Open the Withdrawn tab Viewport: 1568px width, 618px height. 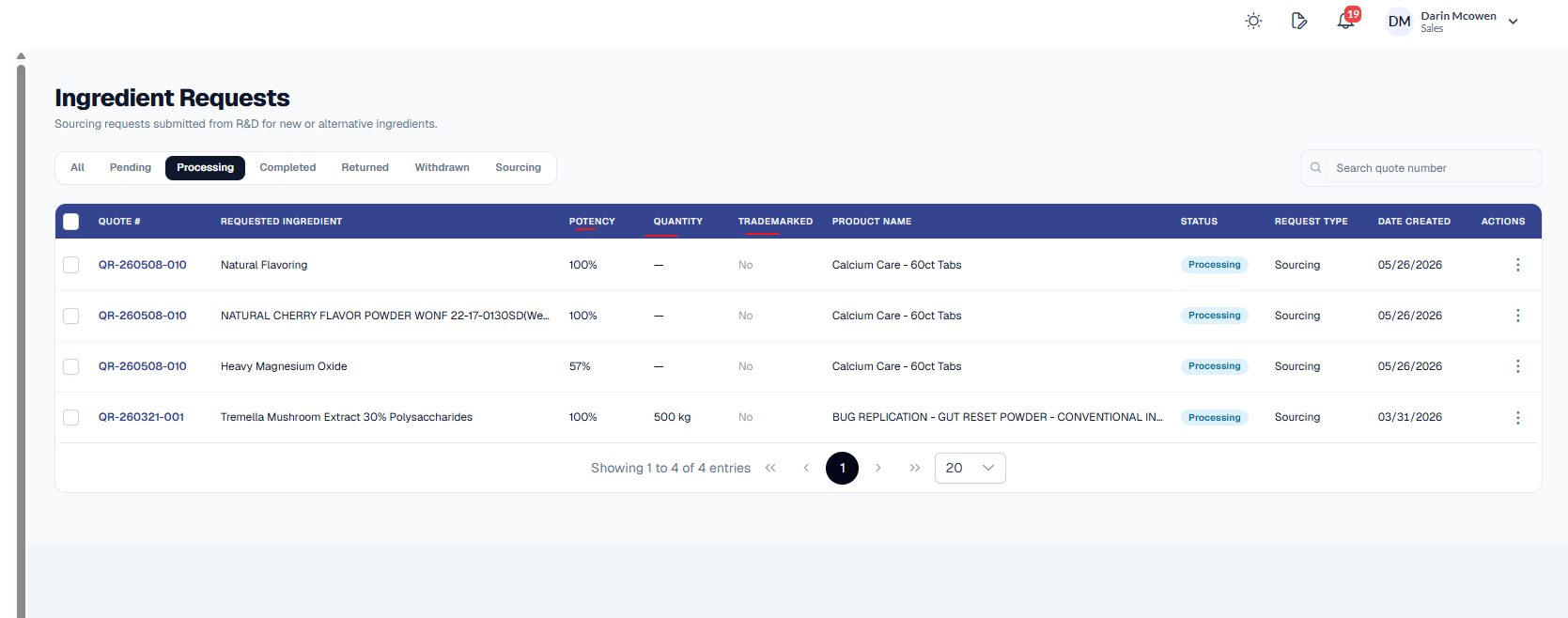point(442,168)
